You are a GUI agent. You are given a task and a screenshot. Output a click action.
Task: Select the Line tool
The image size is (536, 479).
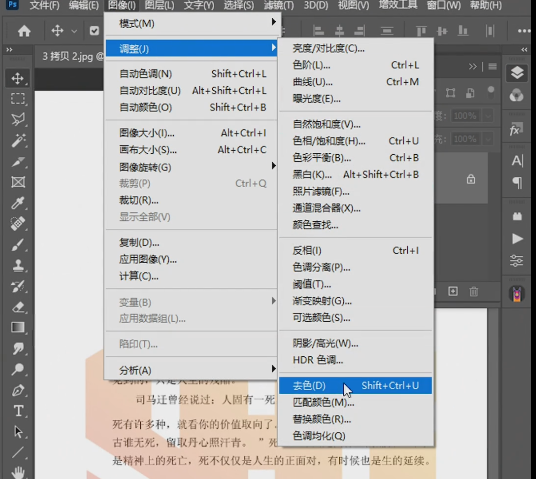click(18, 452)
